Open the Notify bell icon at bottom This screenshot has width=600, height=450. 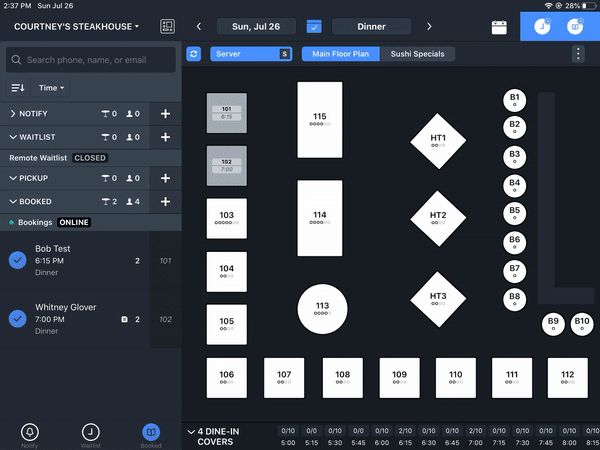coord(30,433)
